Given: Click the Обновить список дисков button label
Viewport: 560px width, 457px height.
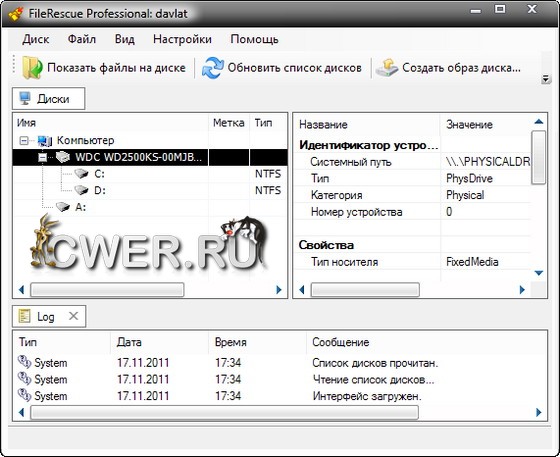Looking at the screenshot, I should 295,67.
